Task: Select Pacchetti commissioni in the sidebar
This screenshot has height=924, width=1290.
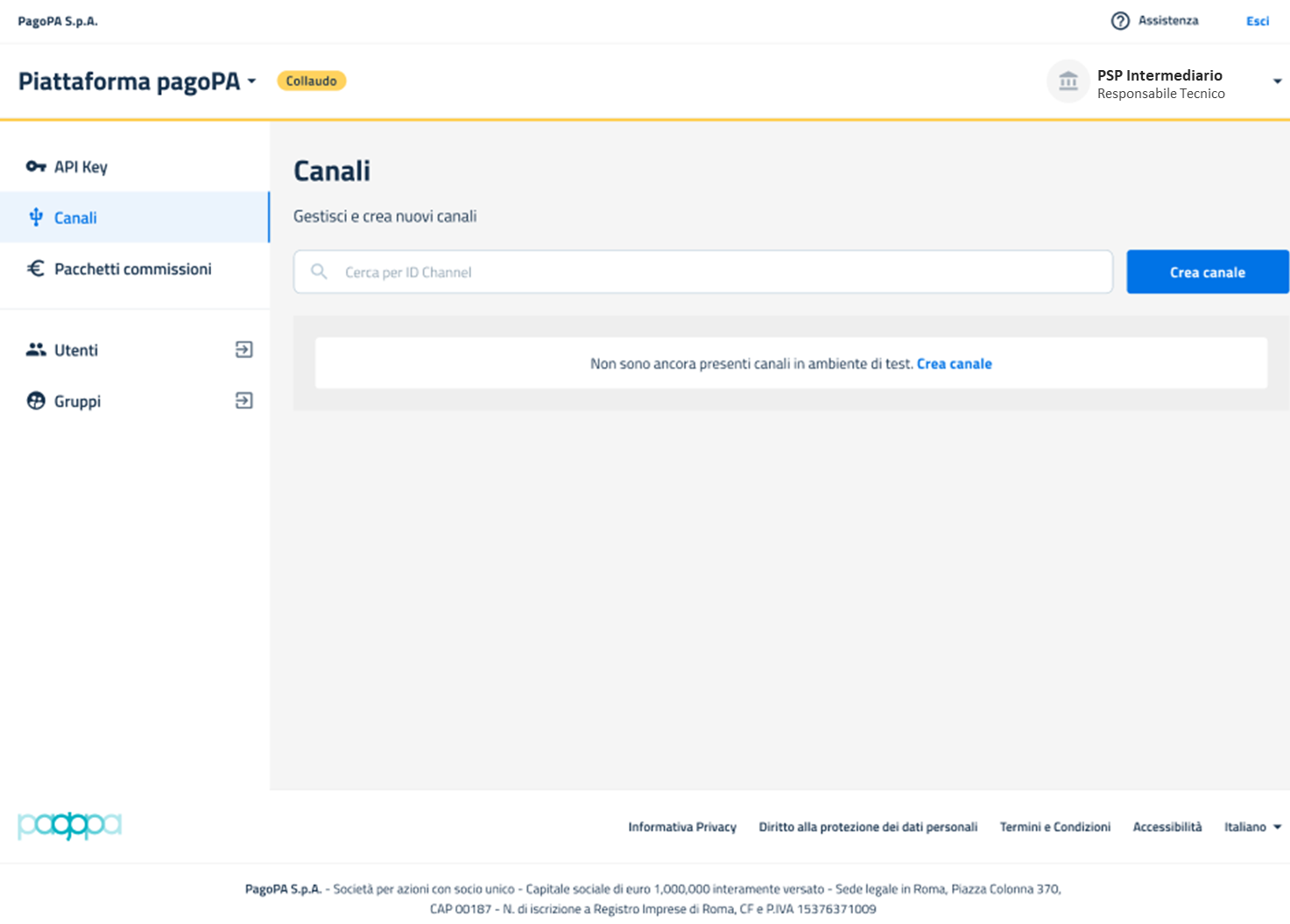Action: 132,269
